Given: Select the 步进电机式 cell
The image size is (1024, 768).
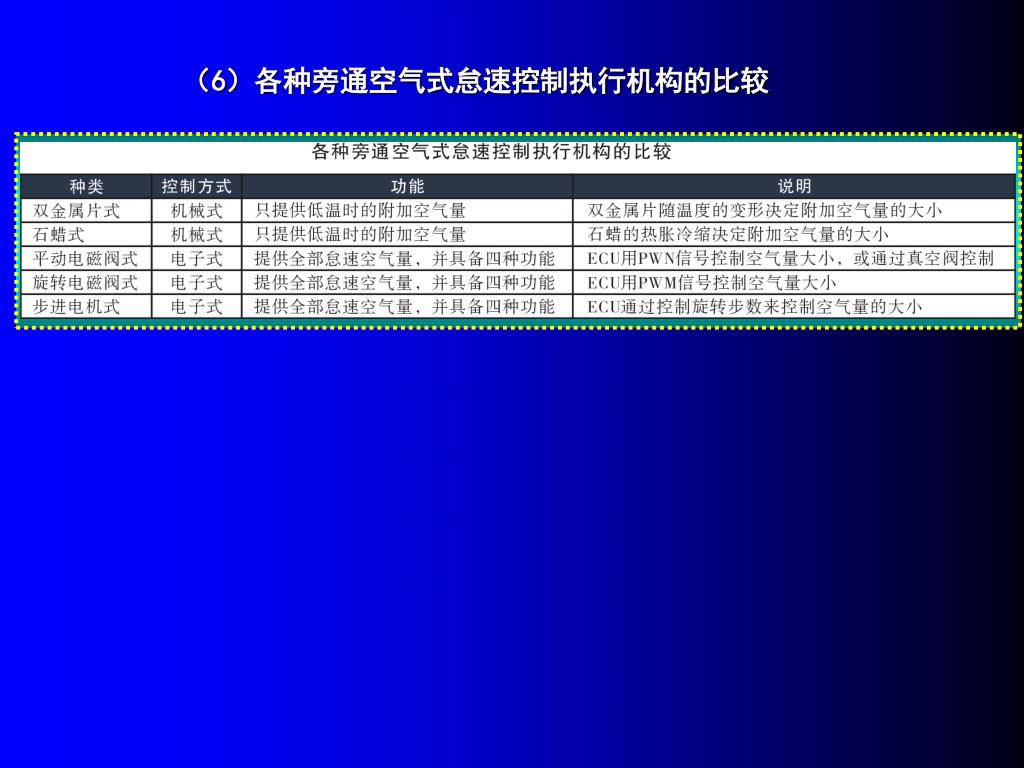Looking at the screenshot, I should (x=86, y=306).
